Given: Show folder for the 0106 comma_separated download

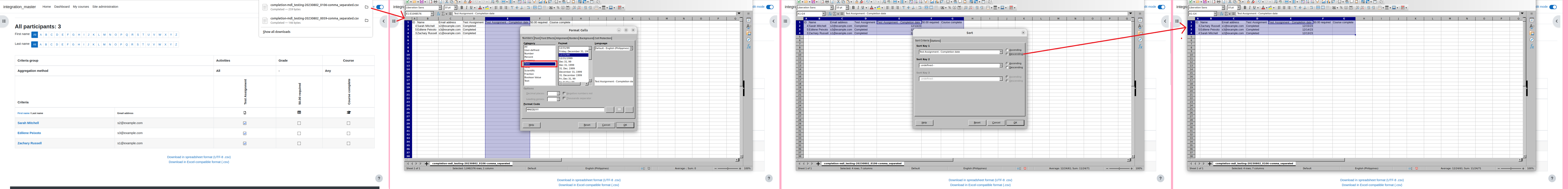Looking at the screenshot, I should [366, 7].
